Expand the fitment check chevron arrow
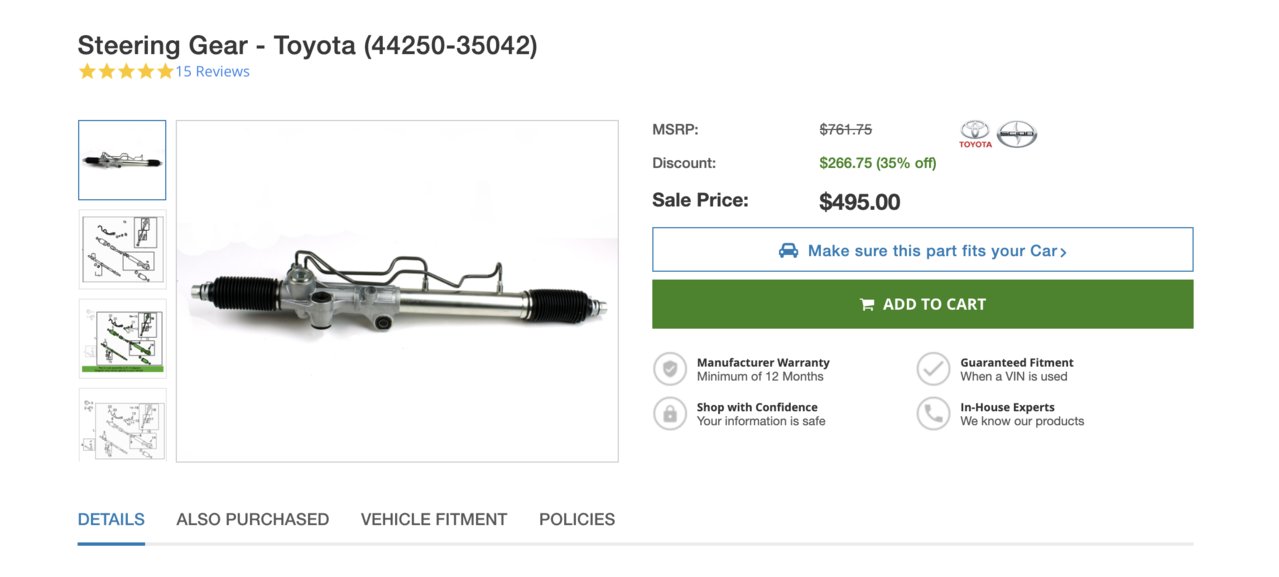Screen dimensions: 1279x577 coord(1063,252)
